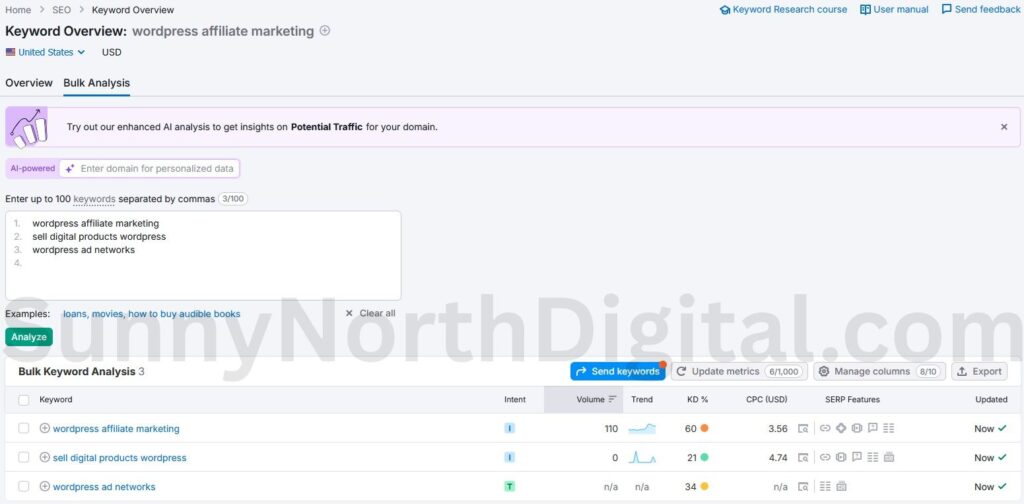Click volume value 110
Image resolution: width=1024 pixels, height=504 pixels.
point(611,429)
